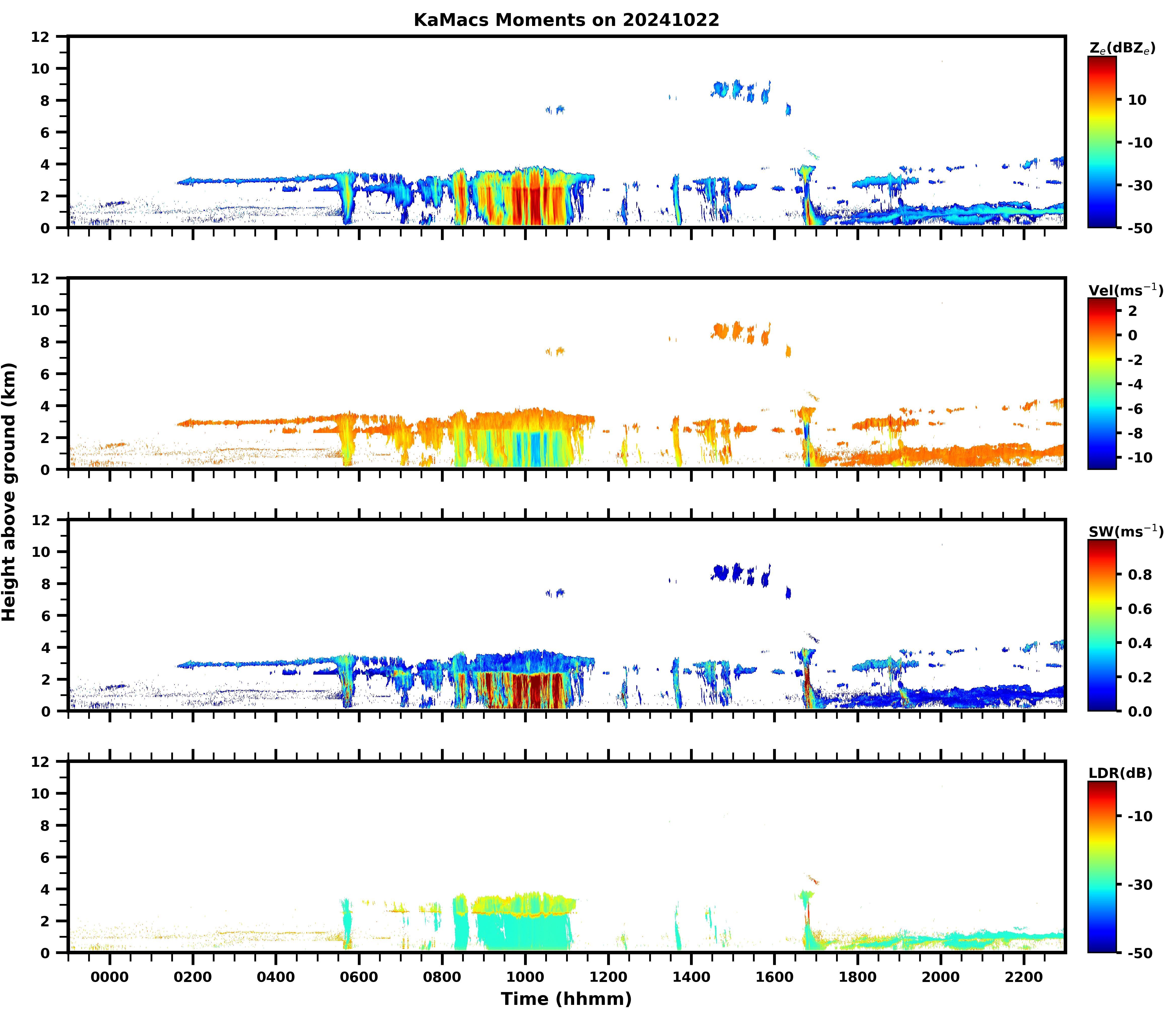Click the LDR(dB) colorbar label
Screen dimensions: 1176x1021
coord(1120,773)
